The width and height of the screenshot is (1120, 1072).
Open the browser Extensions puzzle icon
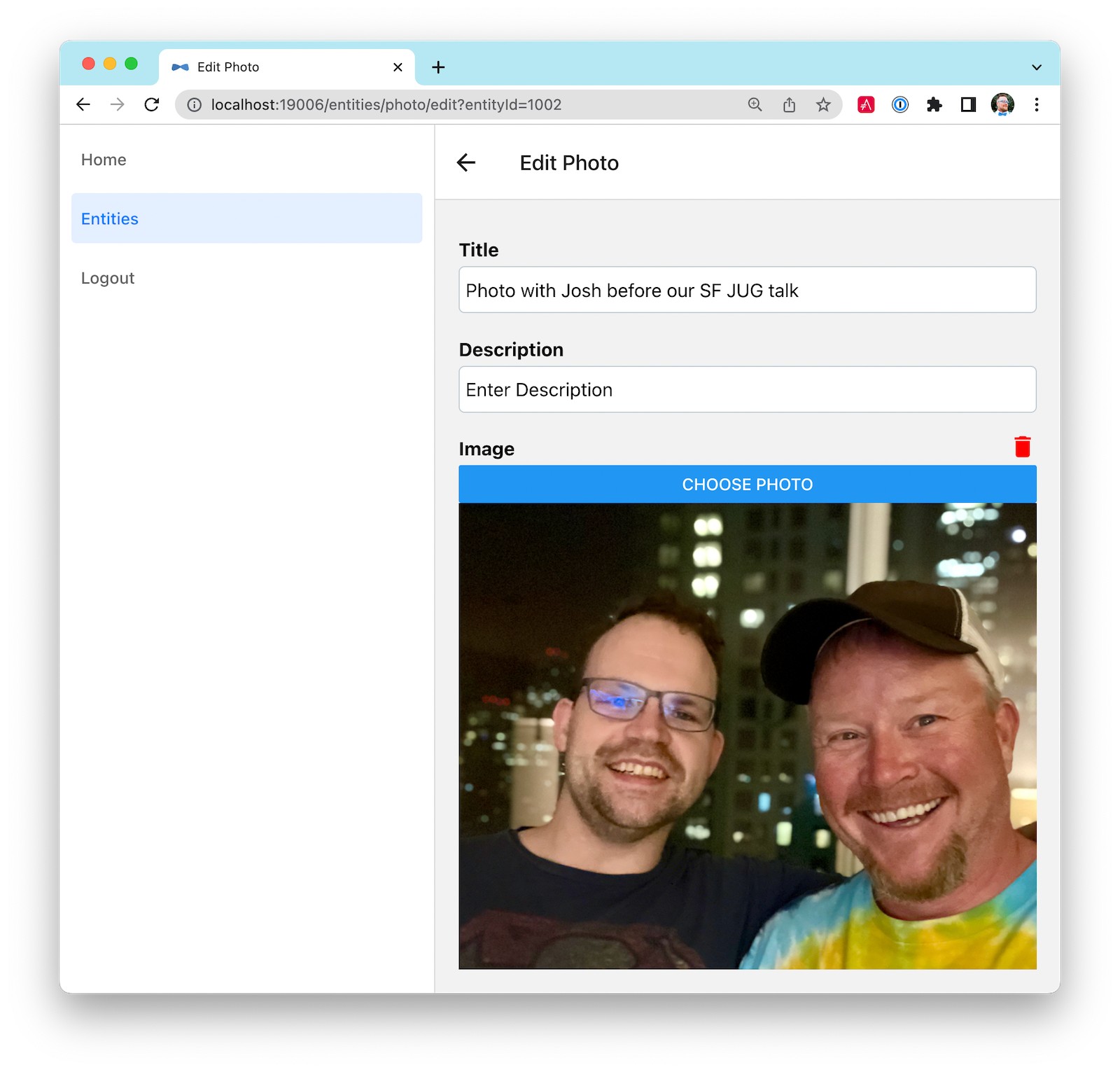click(934, 105)
